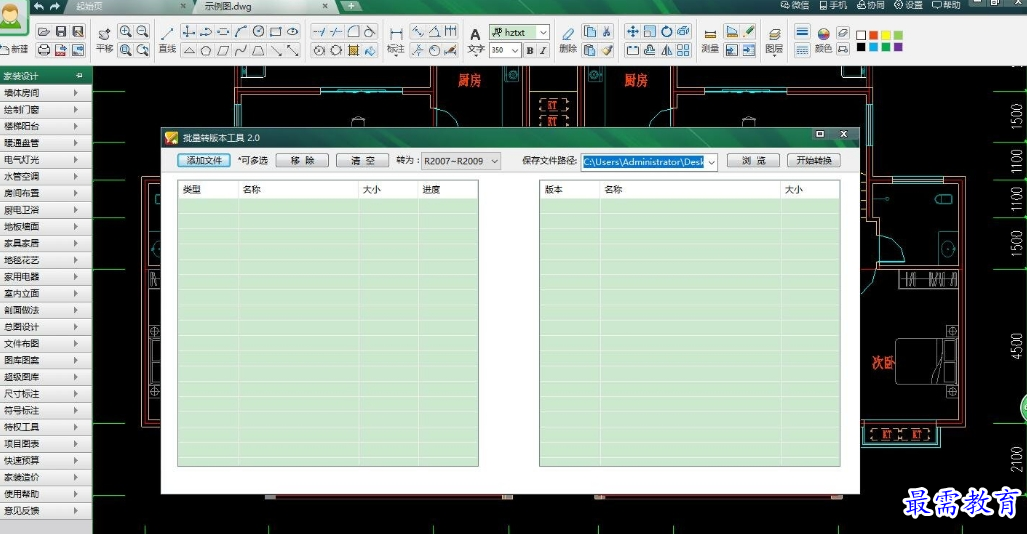Click the hatch fill tool icon
This screenshot has width=1027, height=534.
pos(353,50)
